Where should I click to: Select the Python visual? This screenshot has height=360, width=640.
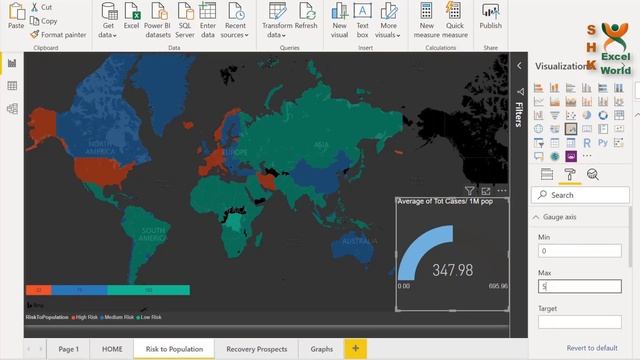(x=603, y=143)
